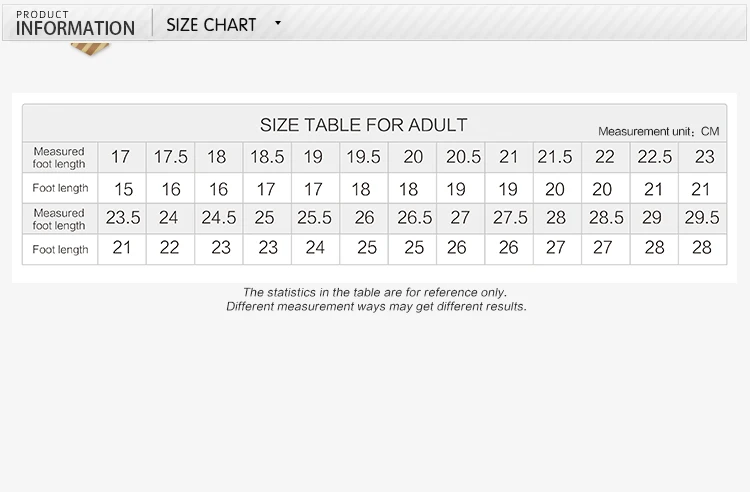Screen dimensions: 750x492
Task: Click the Measurement unit: CM label
Action: [x=658, y=131]
